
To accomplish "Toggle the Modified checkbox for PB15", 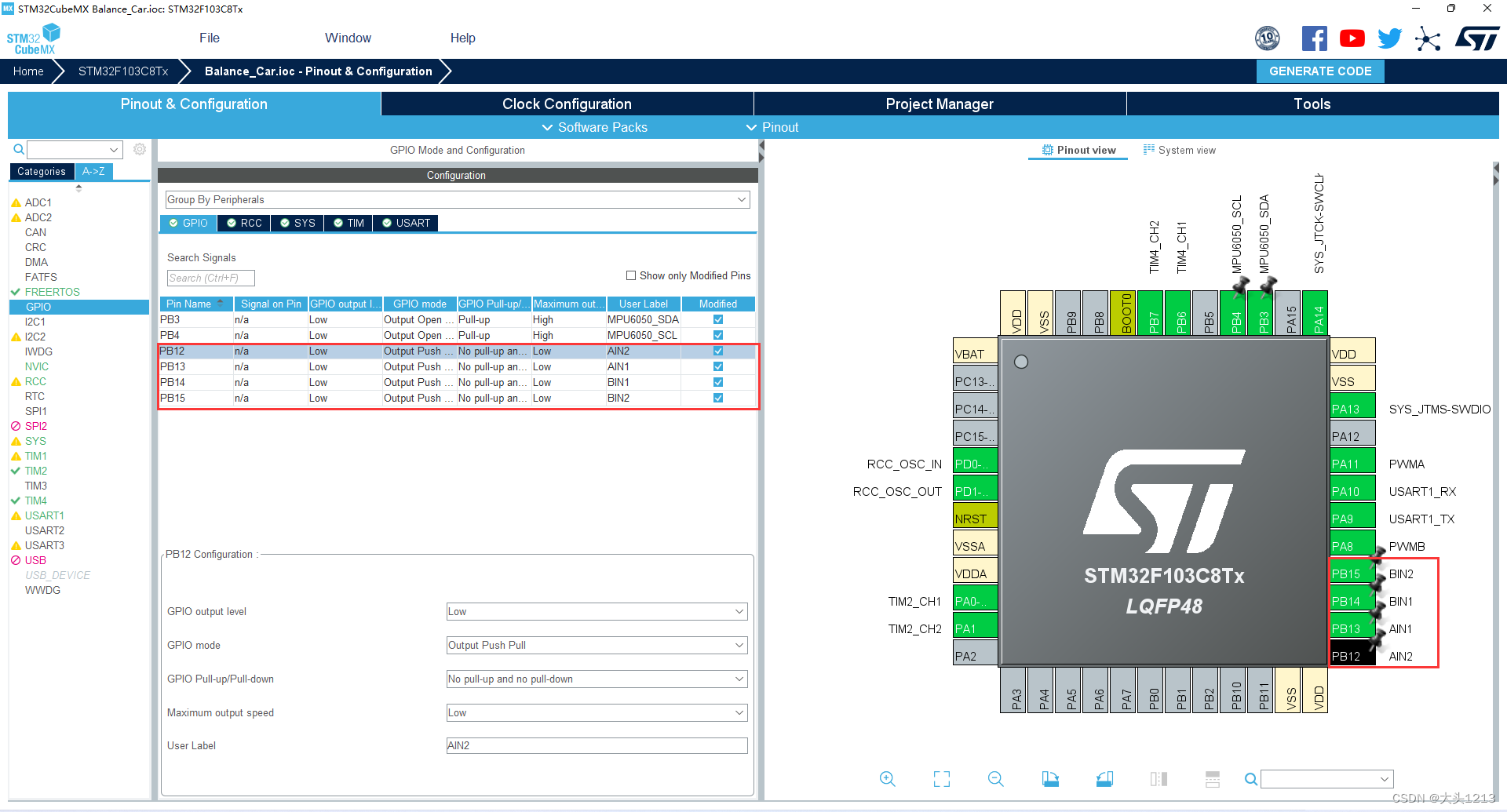I will pos(718,398).
